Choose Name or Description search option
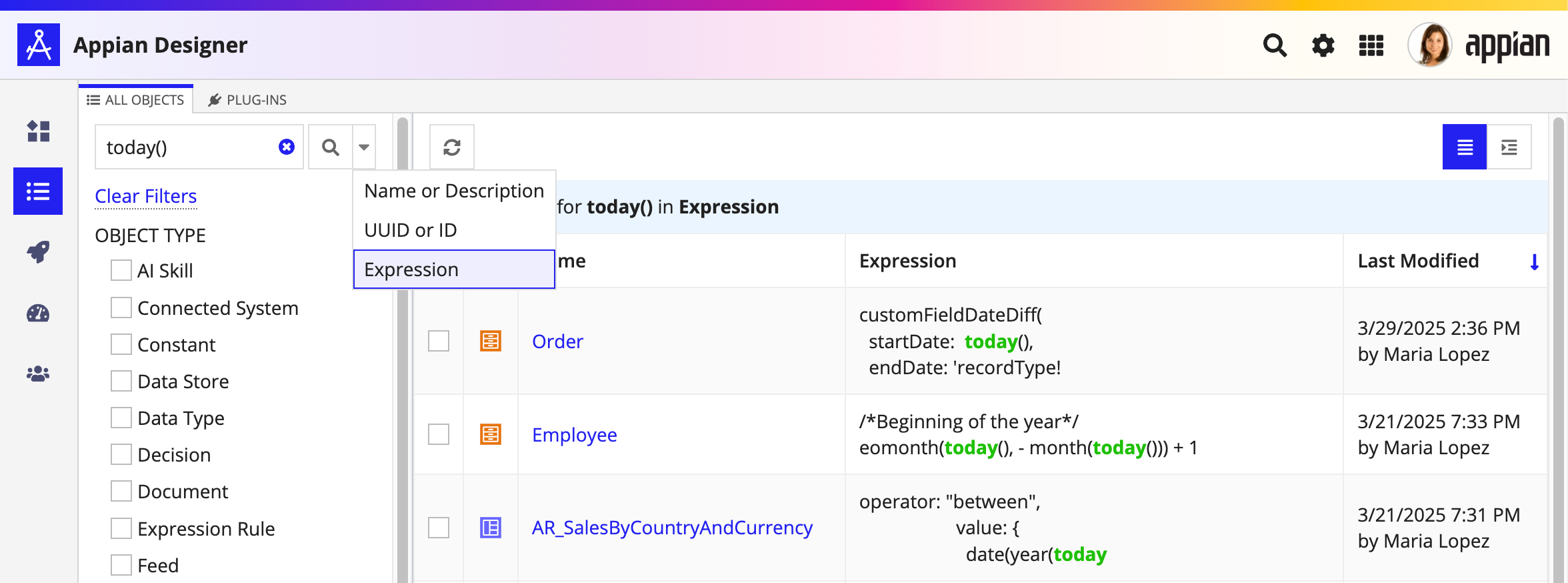The height and width of the screenshot is (583, 1568). point(454,191)
